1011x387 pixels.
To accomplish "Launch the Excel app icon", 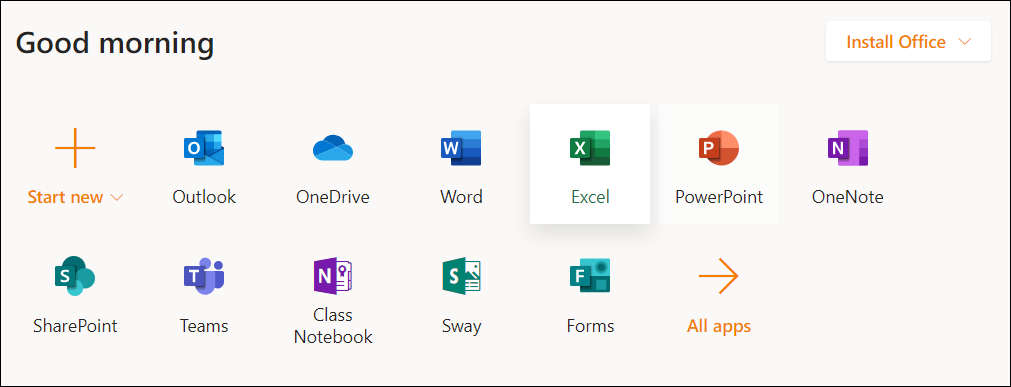I will tap(590, 148).
